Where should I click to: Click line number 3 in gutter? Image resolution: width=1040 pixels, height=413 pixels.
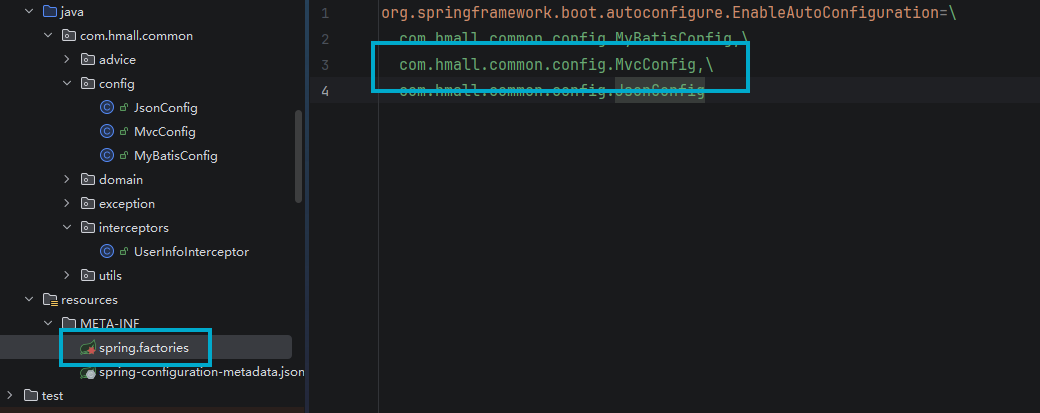324,65
